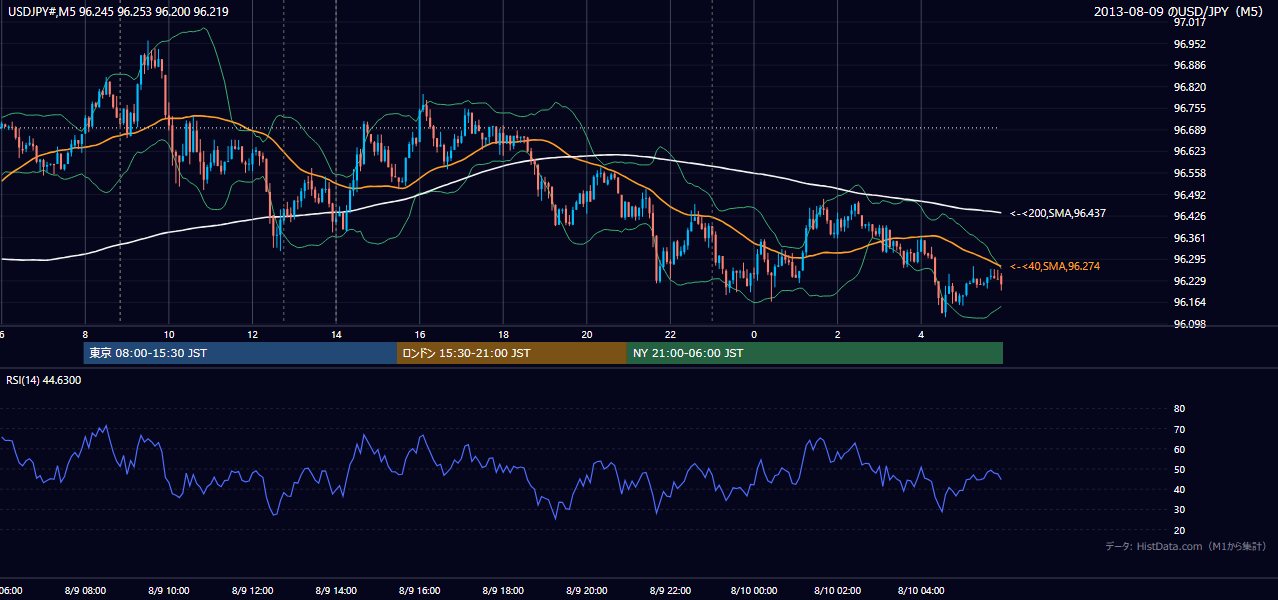Click the RSI scale value 70
Screen dimensions: 1278x600
(1179, 429)
